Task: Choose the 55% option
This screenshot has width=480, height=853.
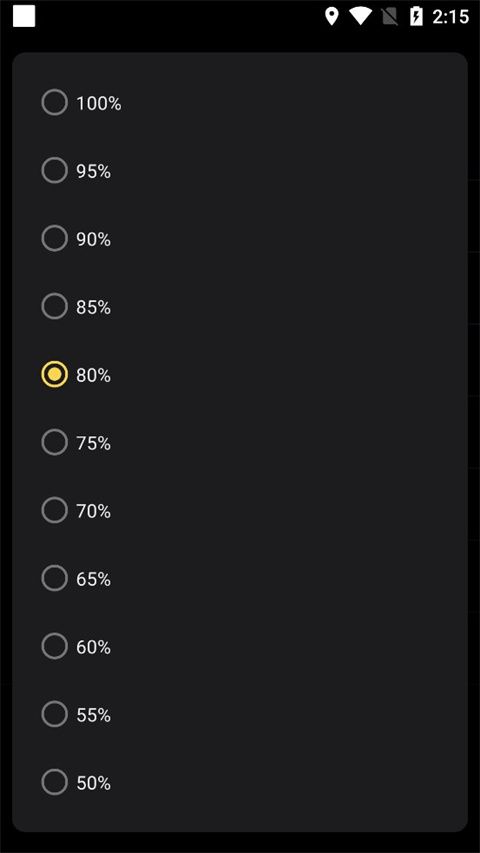Action: pyautogui.click(x=54, y=715)
